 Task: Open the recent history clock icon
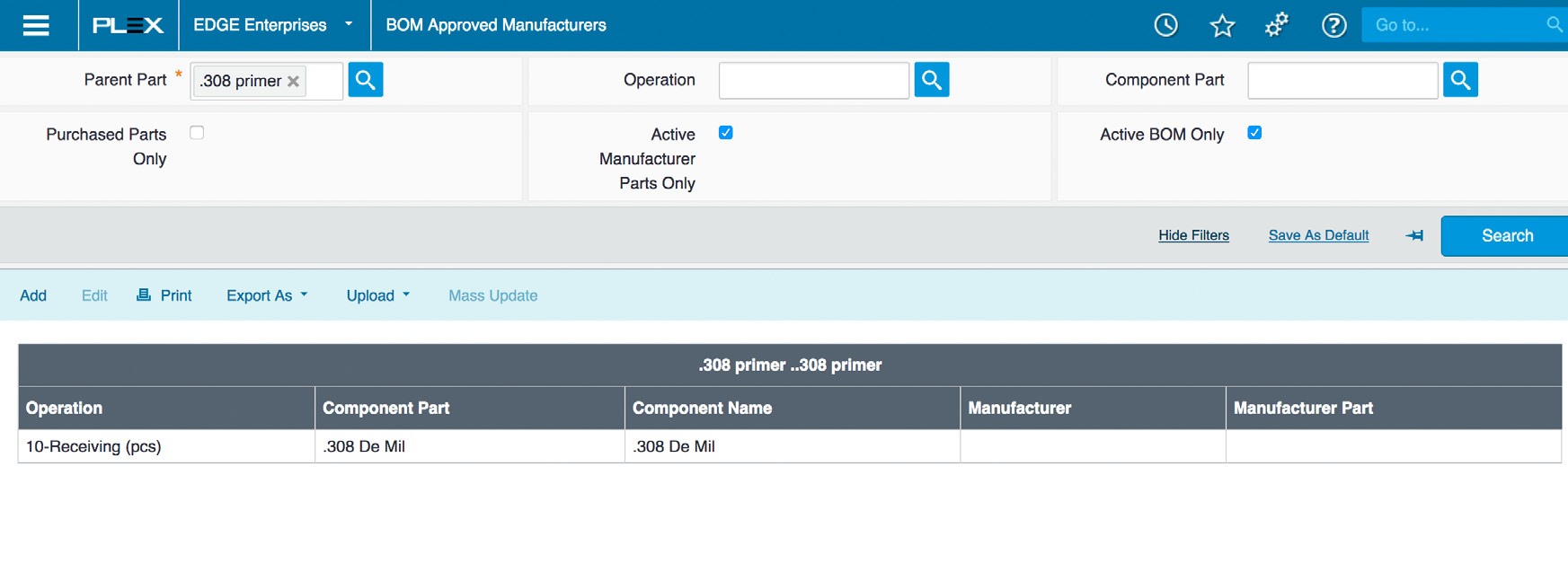(x=1165, y=25)
